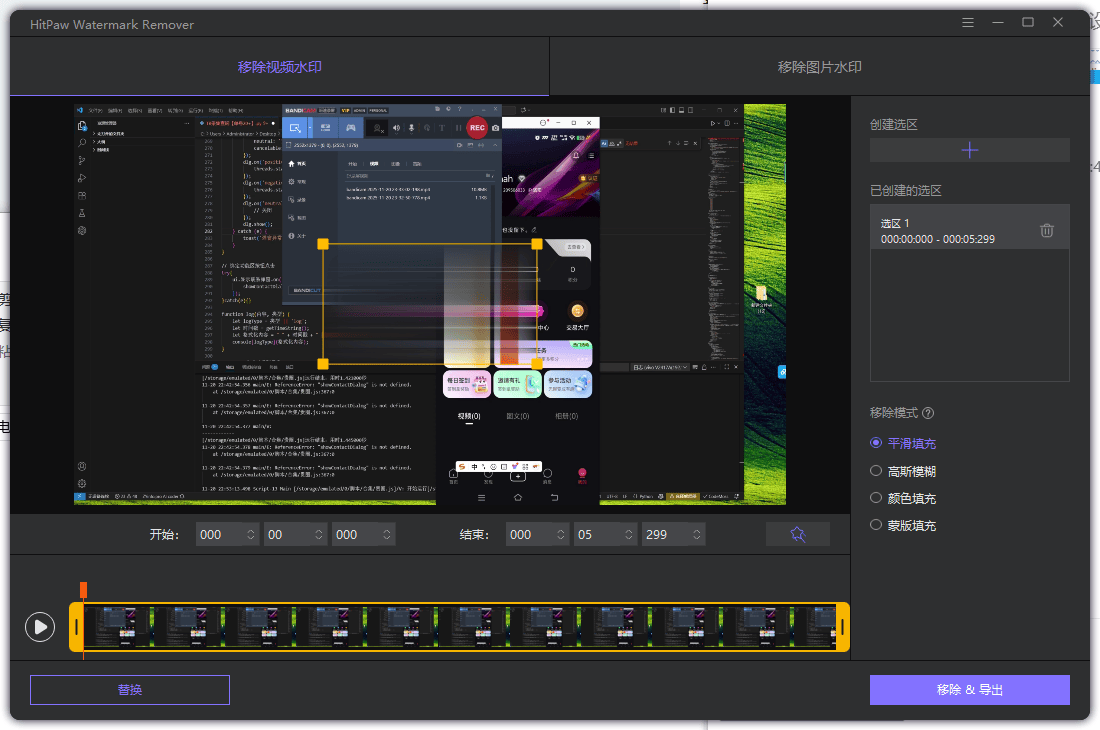This screenshot has height=730, width=1100.
Task: Click the left trim handle on timeline
Action: (76, 627)
